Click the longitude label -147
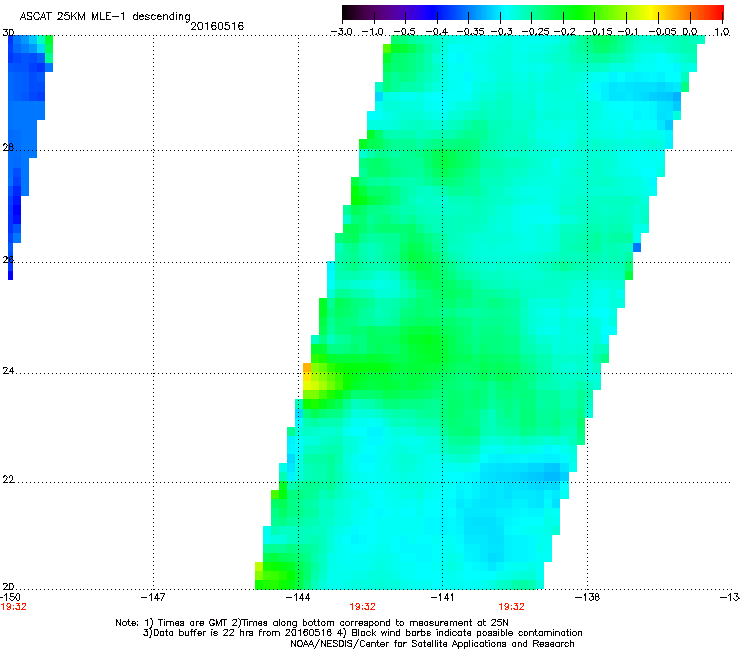The height and width of the screenshot is (650, 740). 153,597
